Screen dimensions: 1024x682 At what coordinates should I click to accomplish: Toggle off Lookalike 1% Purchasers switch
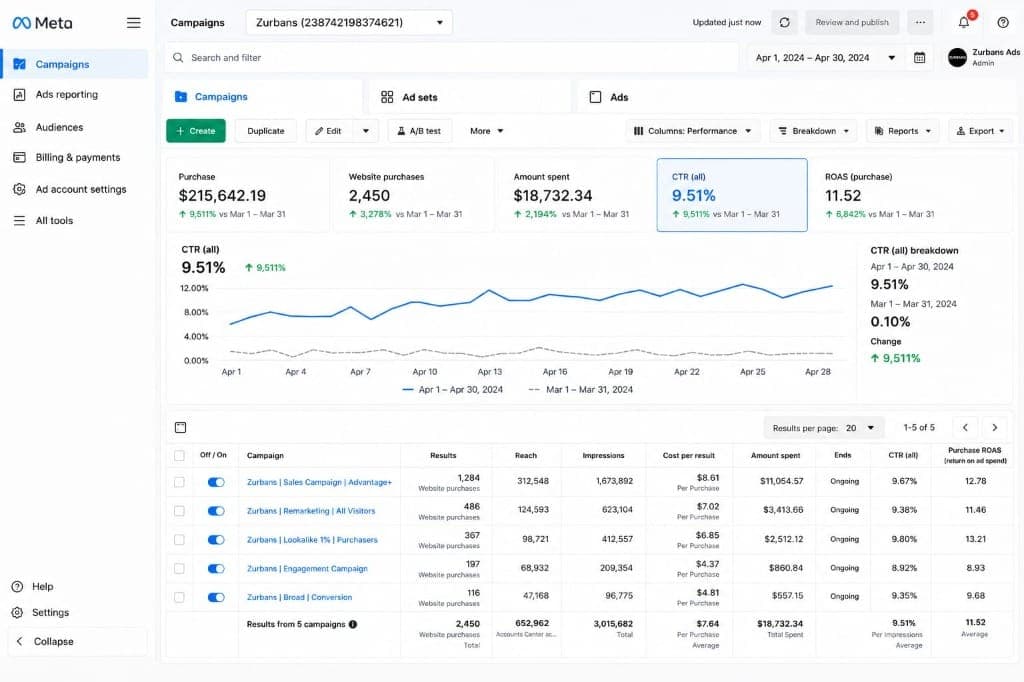[216, 540]
